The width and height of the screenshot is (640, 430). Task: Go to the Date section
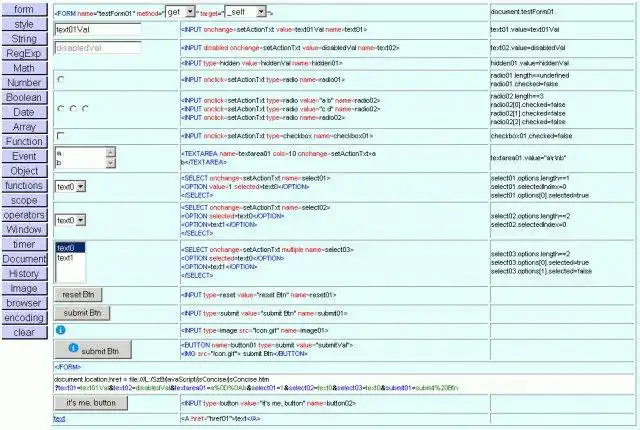tap(24, 112)
